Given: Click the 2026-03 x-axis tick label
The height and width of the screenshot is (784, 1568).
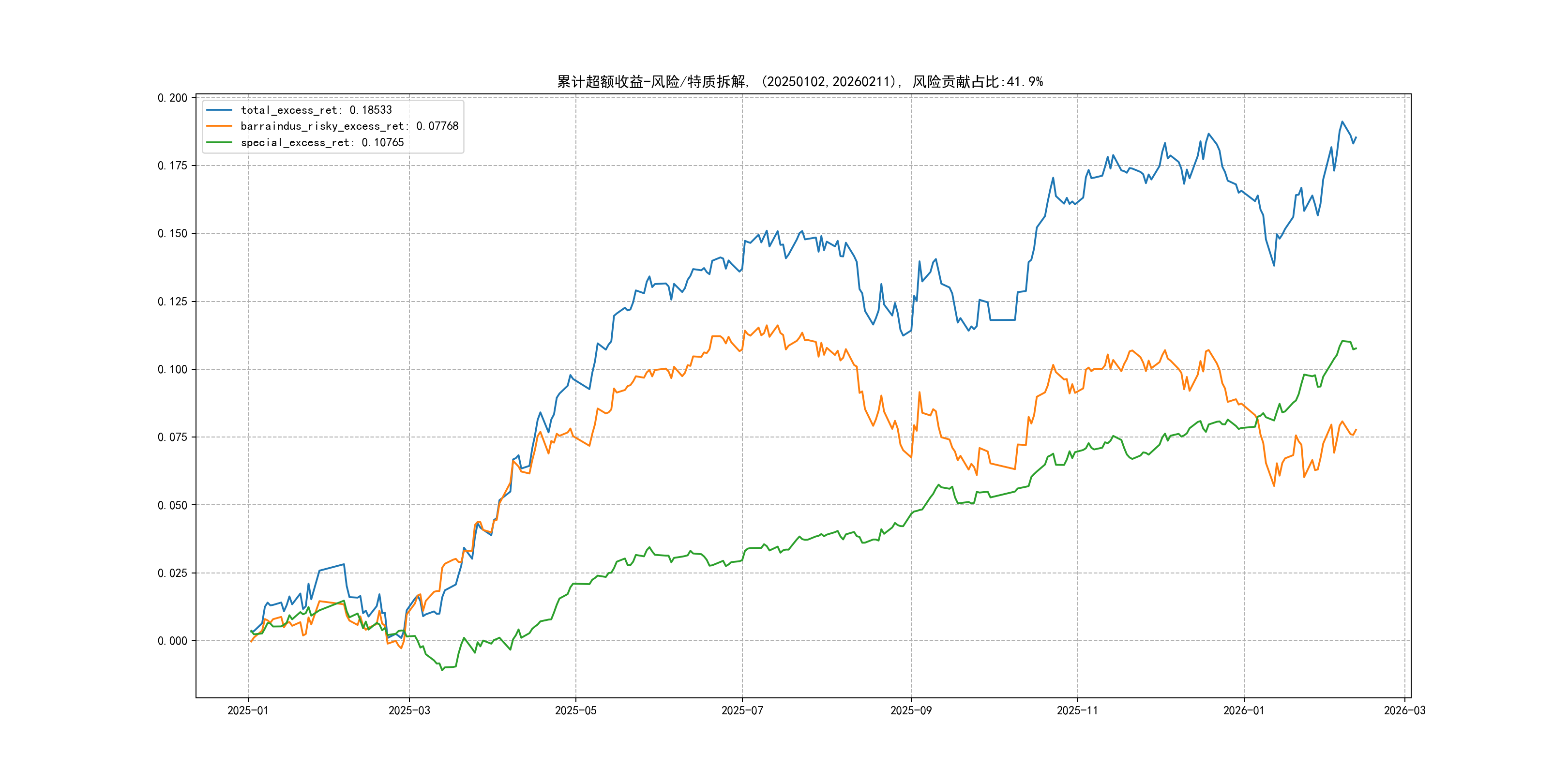Looking at the screenshot, I should pyautogui.click(x=1404, y=710).
